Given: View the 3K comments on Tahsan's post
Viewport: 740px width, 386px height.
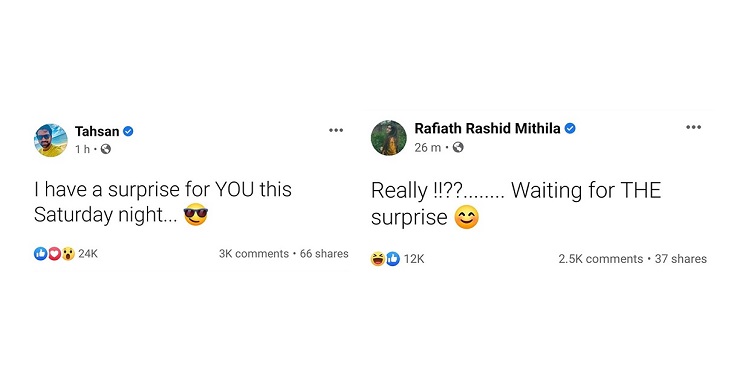Looking at the screenshot, I should click(x=254, y=254).
